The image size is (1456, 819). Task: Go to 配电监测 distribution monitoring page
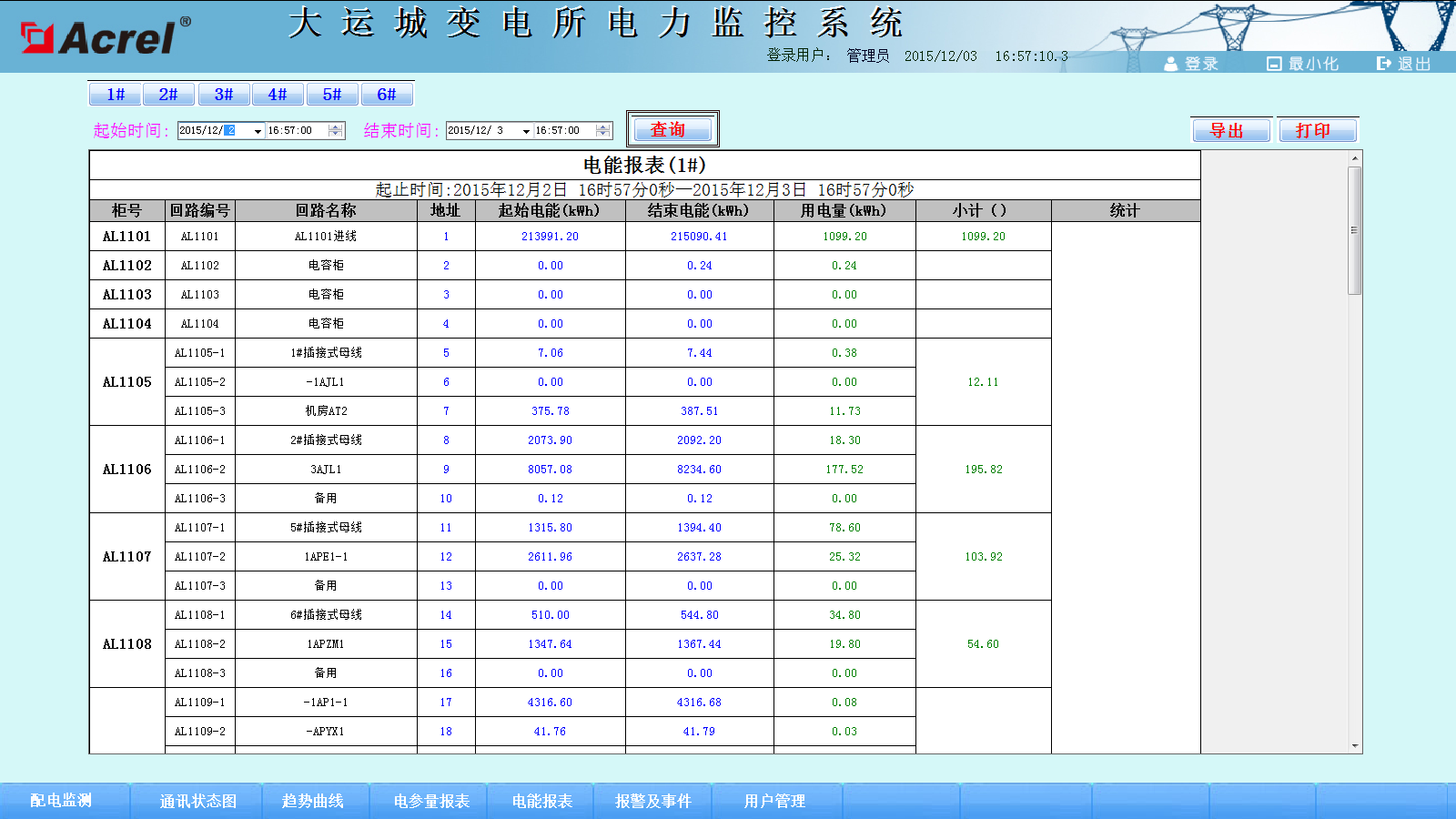[61, 801]
